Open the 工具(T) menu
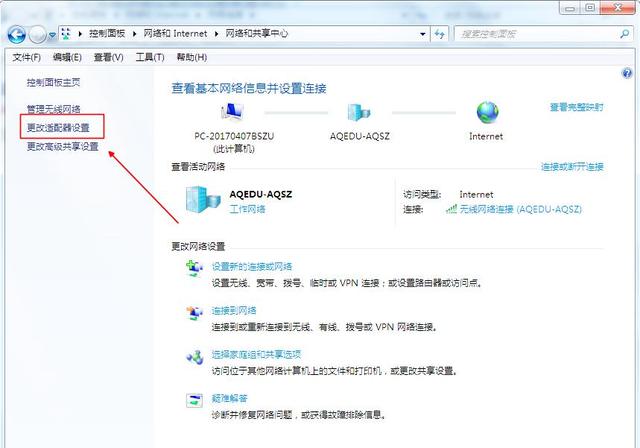 150,58
